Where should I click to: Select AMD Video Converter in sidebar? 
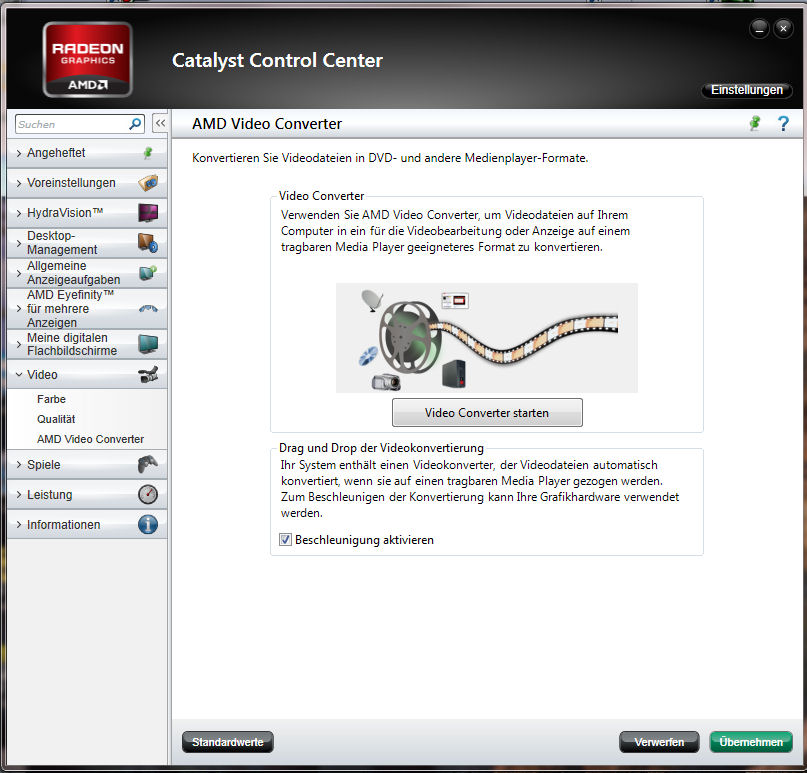coord(91,439)
